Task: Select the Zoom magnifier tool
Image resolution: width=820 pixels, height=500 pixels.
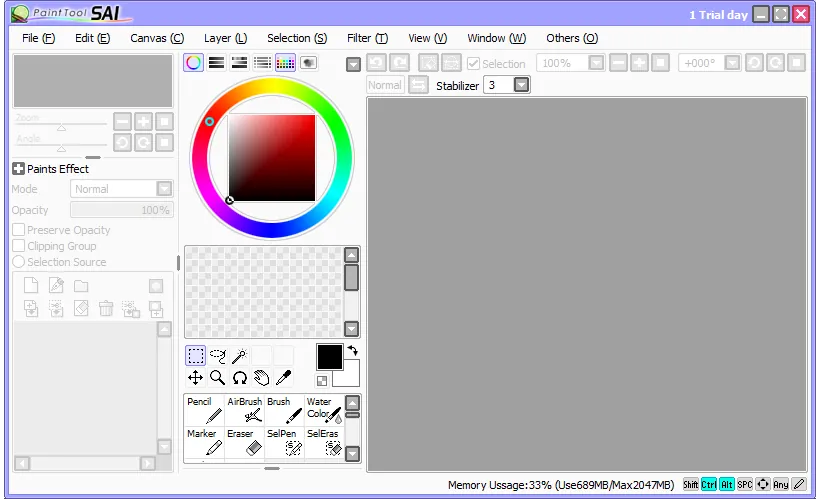Action: pos(218,378)
